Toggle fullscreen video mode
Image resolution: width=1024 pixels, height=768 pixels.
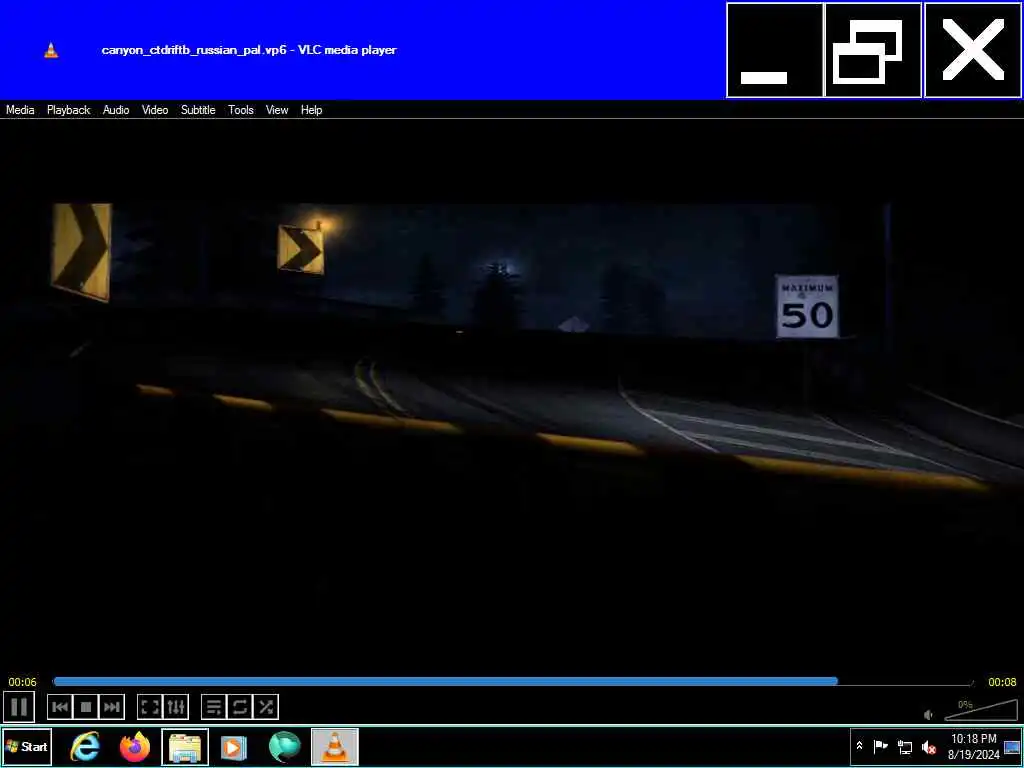coord(150,707)
